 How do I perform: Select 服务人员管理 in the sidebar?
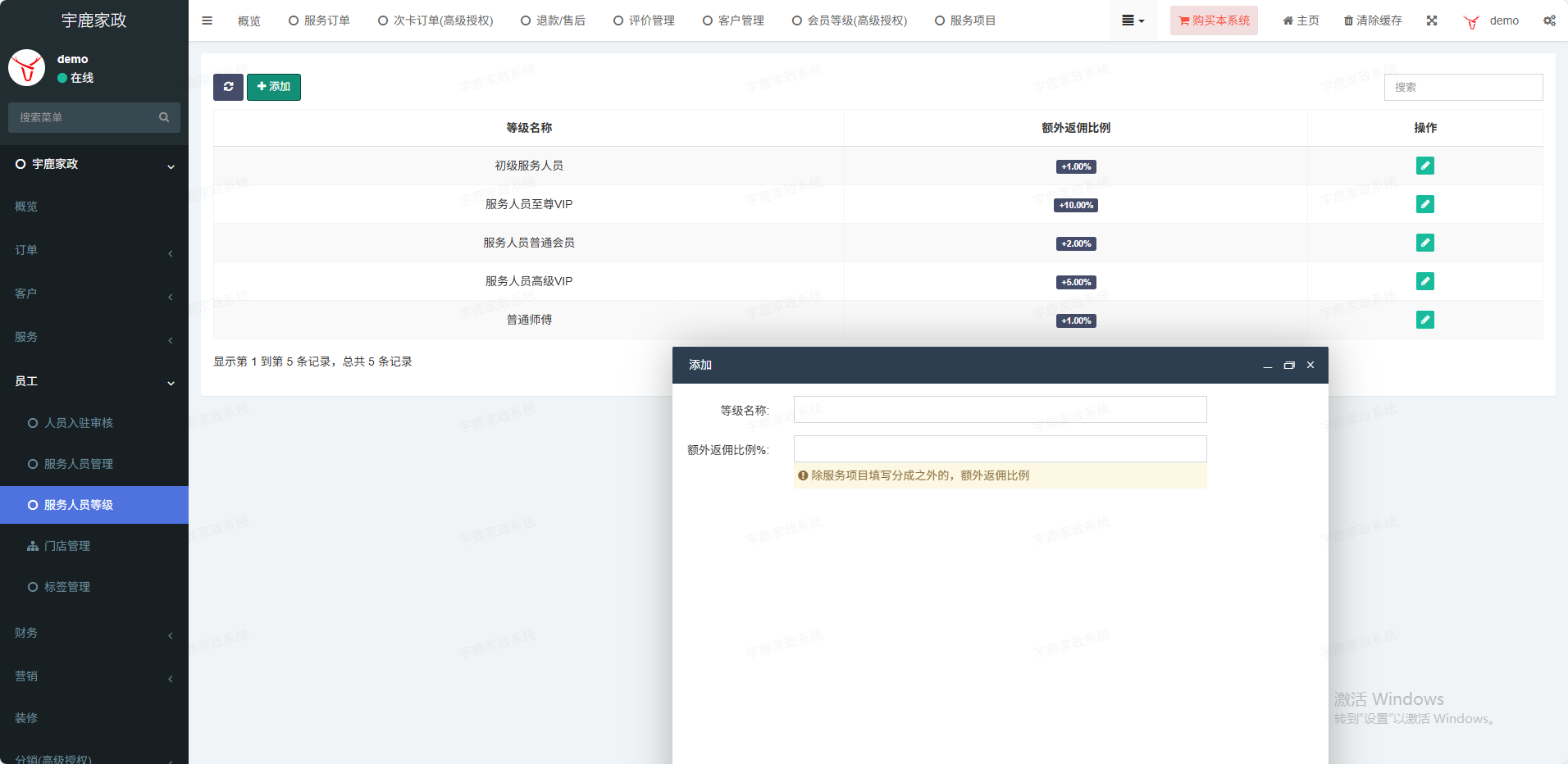(79, 464)
